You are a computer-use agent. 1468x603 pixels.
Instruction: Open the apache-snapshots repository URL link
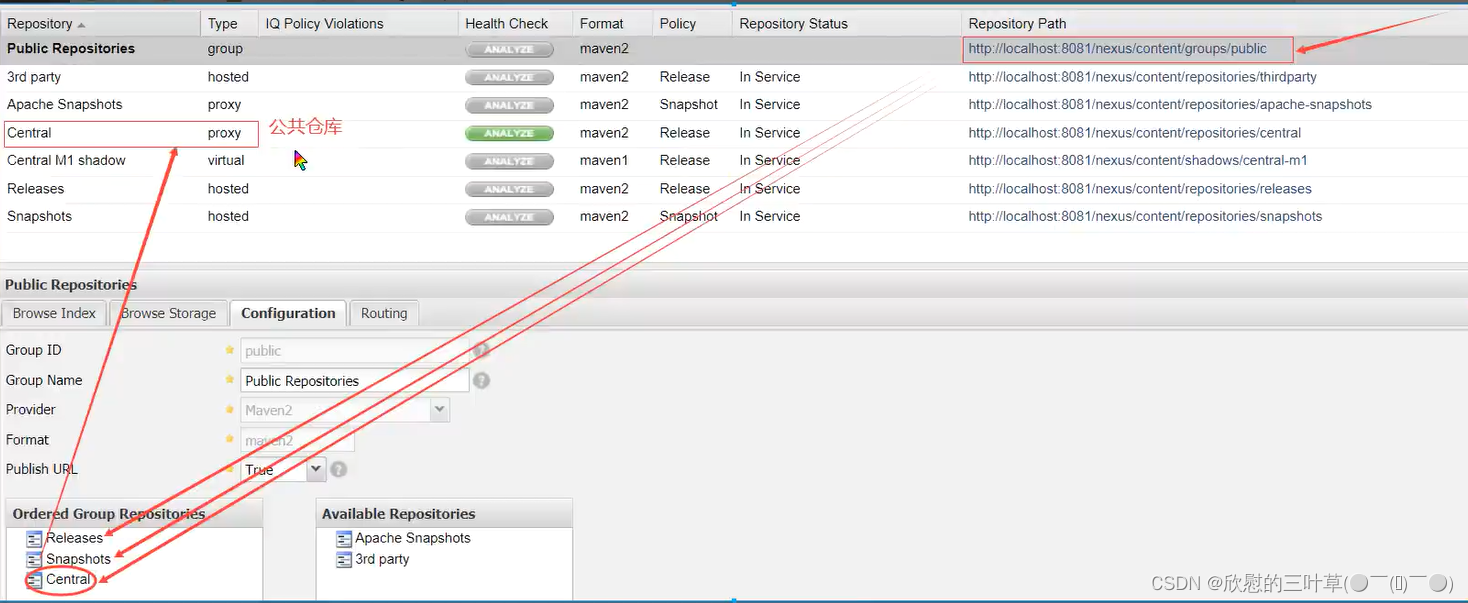1170,105
